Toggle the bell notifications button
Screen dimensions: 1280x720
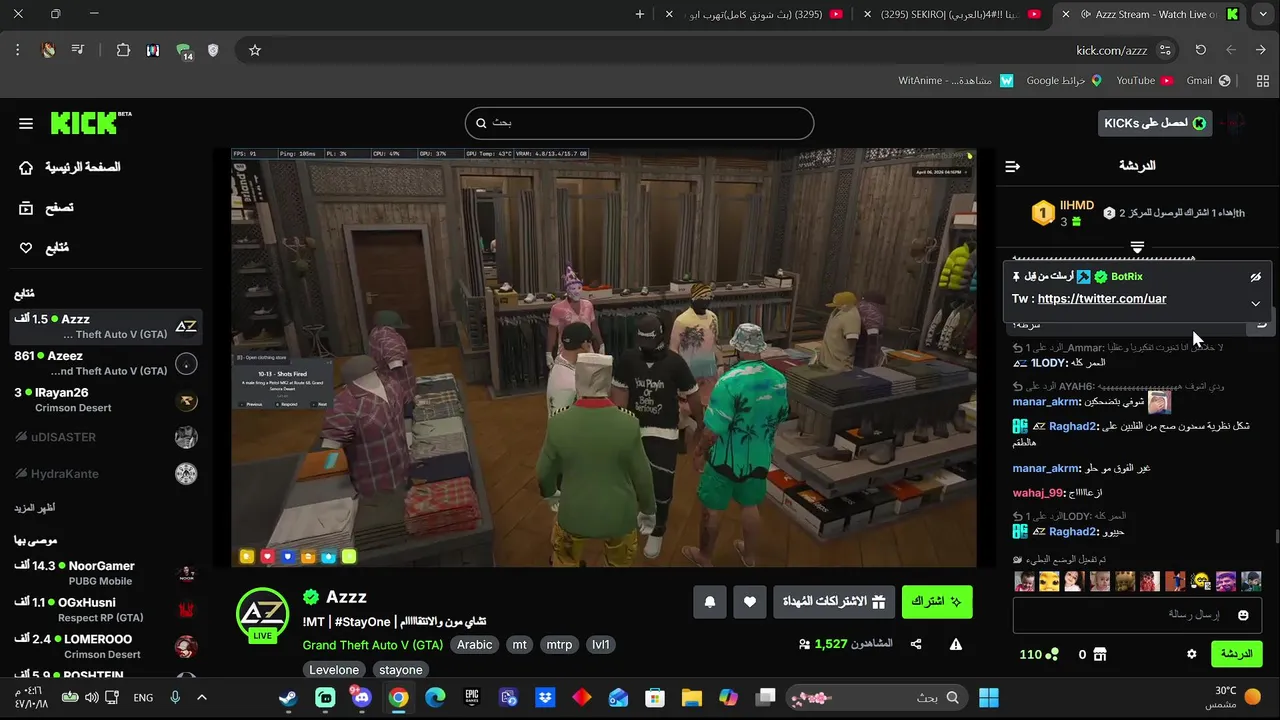[x=710, y=601]
